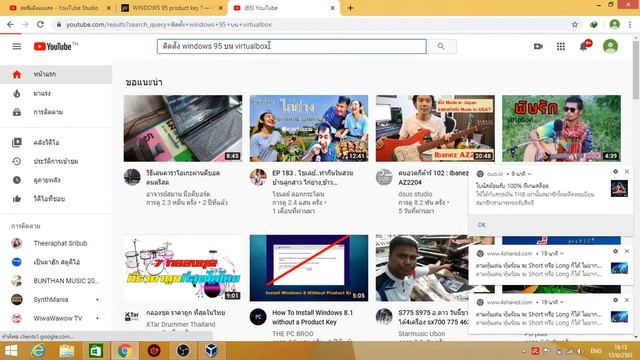Play the Ibanez AZ guitar thumbnail
This screenshot has height=360, width=640.
(x=435, y=129)
